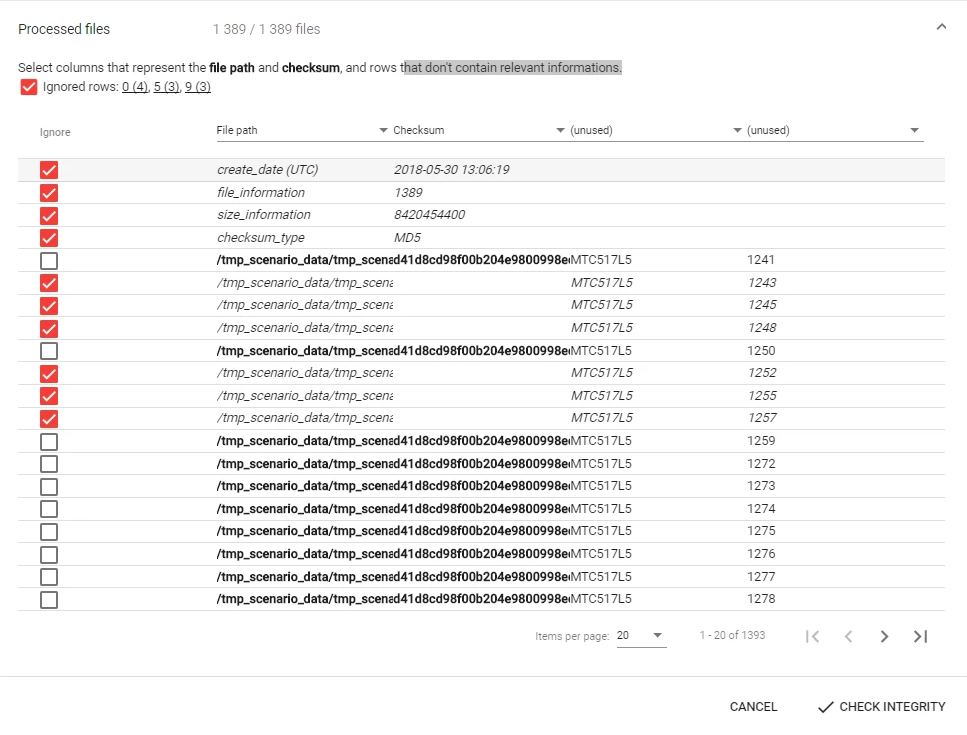This screenshot has width=967, height=735.
Task: Select the 2018-05-30 13:06:19 cell
Action: tap(451, 170)
